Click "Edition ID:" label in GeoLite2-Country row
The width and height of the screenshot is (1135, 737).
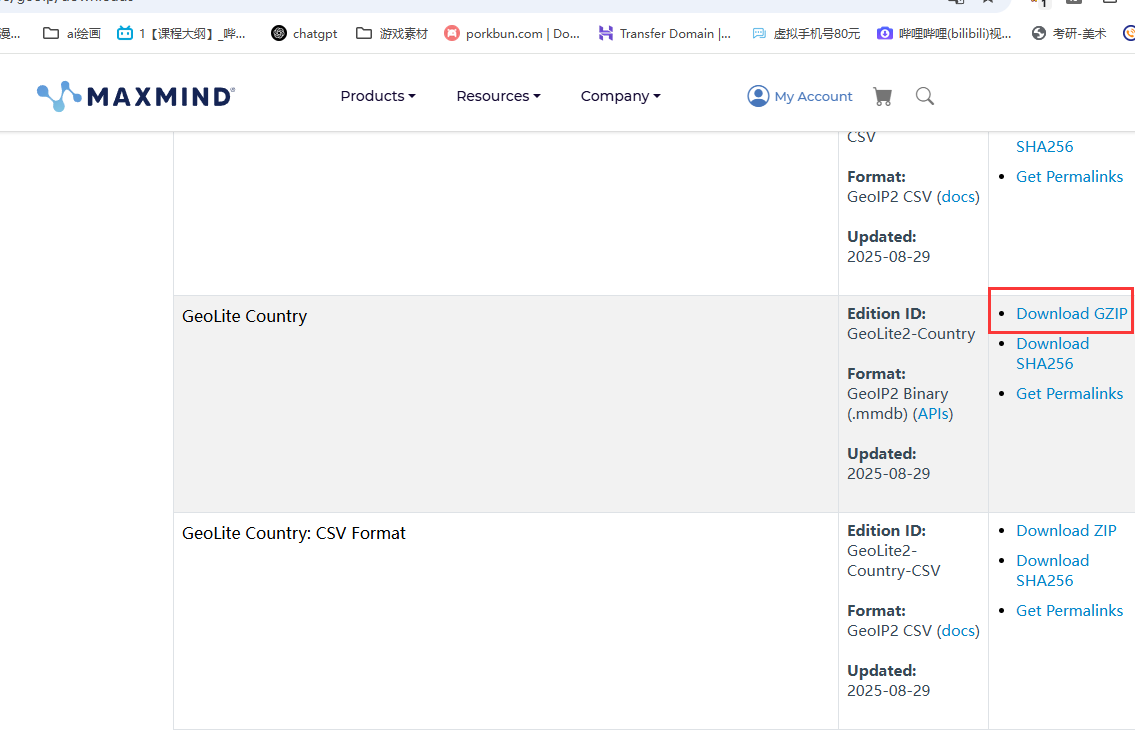pyautogui.click(x=886, y=313)
